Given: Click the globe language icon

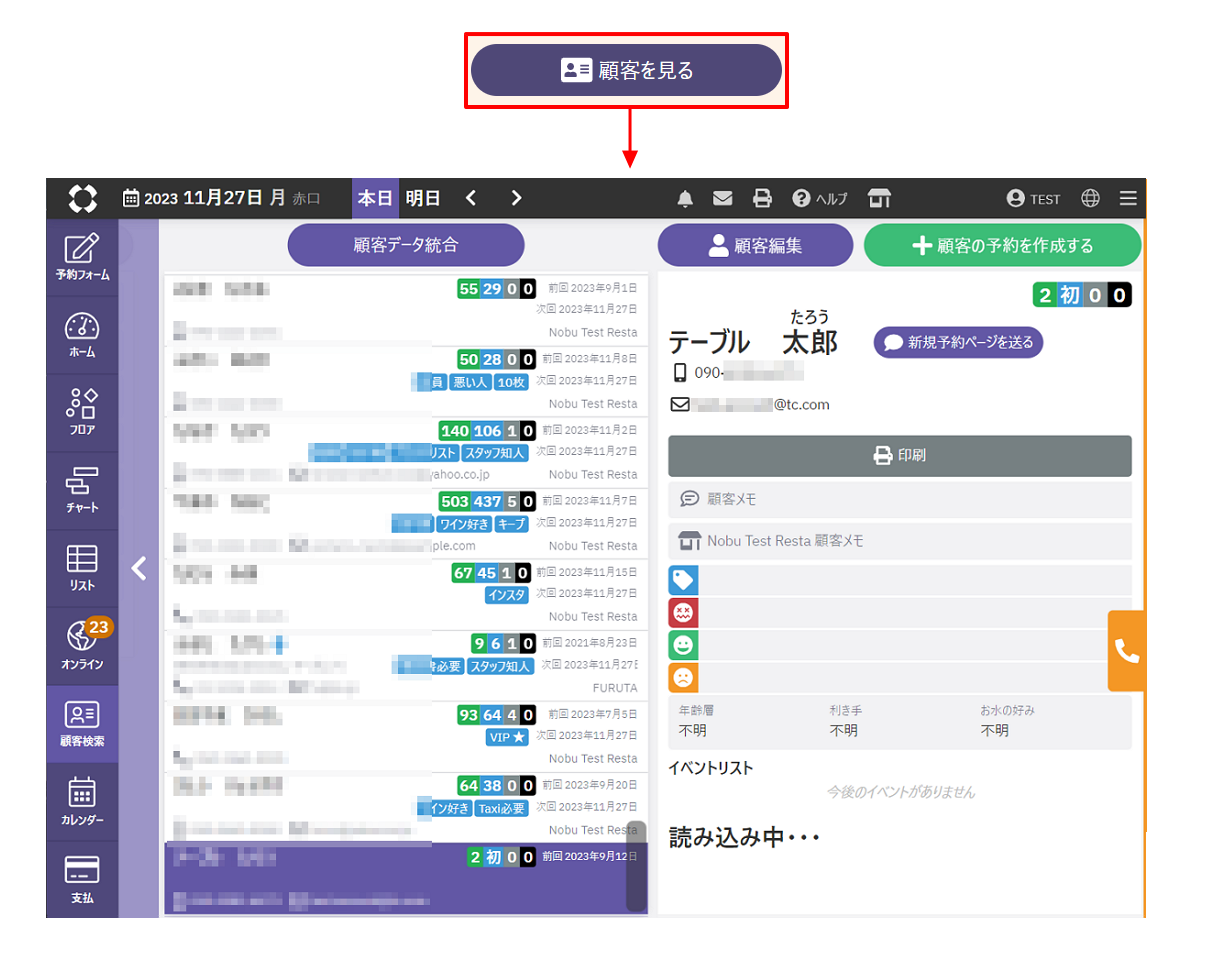Looking at the screenshot, I should [1091, 198].
